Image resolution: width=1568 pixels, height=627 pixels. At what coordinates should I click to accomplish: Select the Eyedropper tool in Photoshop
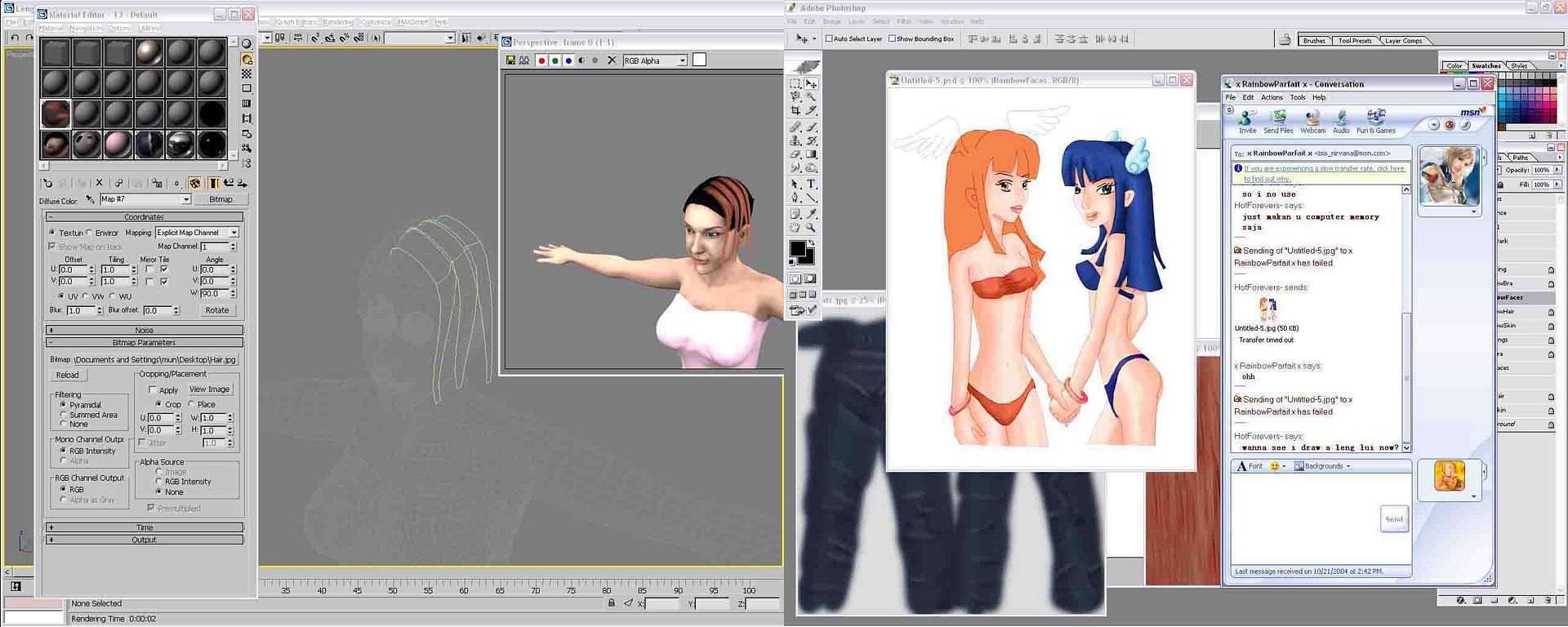(x=811, y=214)
